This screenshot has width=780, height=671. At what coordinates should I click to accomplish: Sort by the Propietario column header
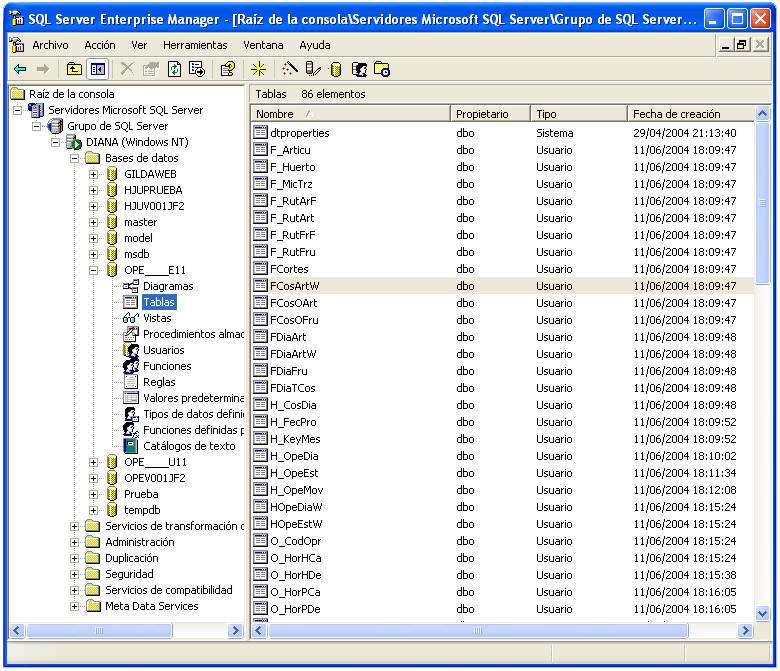[490, 114]
